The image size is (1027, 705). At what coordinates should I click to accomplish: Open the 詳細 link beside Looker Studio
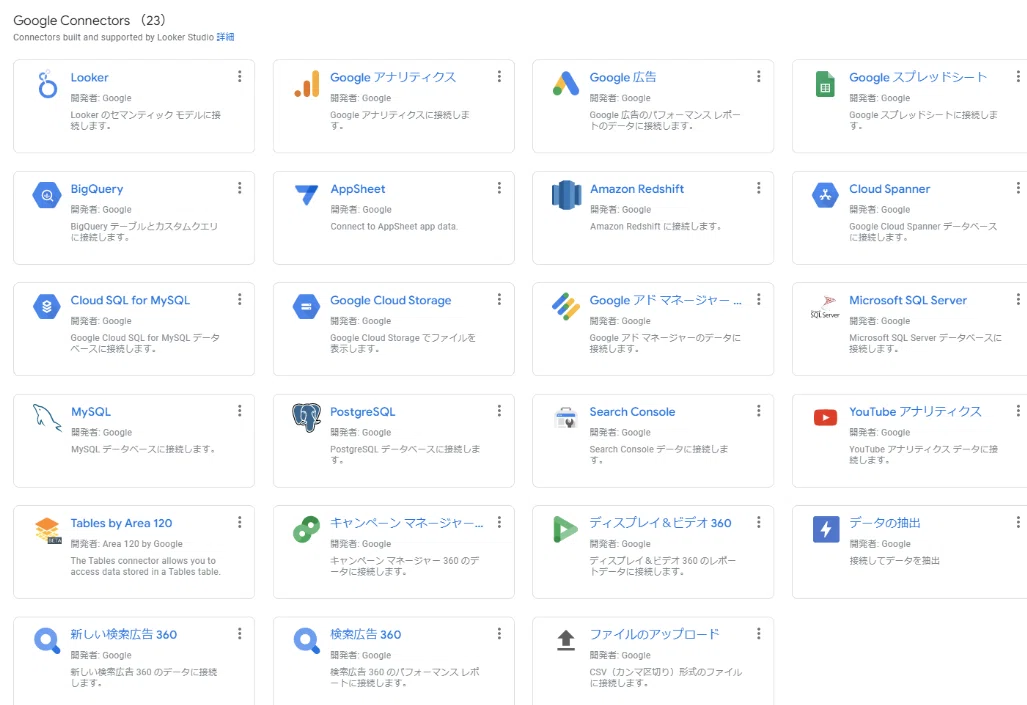click(225, 37)
